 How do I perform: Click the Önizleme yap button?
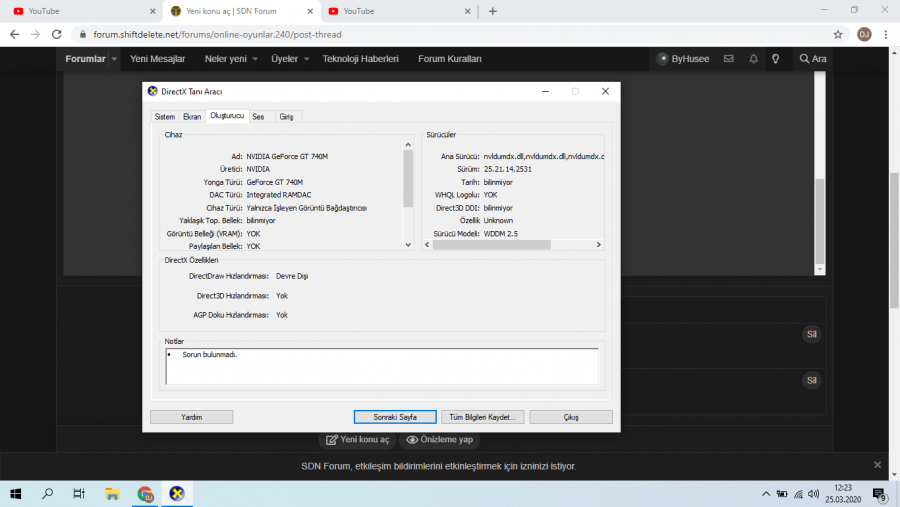440,439
